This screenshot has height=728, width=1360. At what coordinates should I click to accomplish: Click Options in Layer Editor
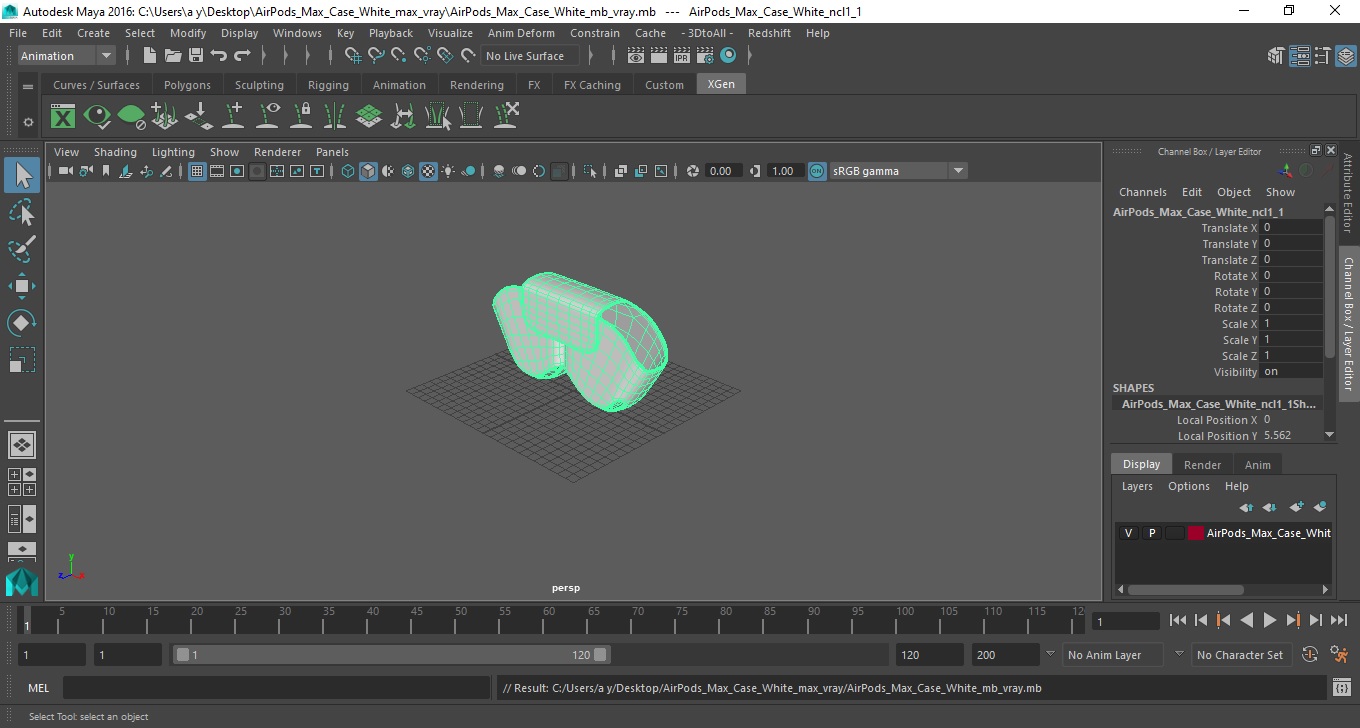[1188, 486]
